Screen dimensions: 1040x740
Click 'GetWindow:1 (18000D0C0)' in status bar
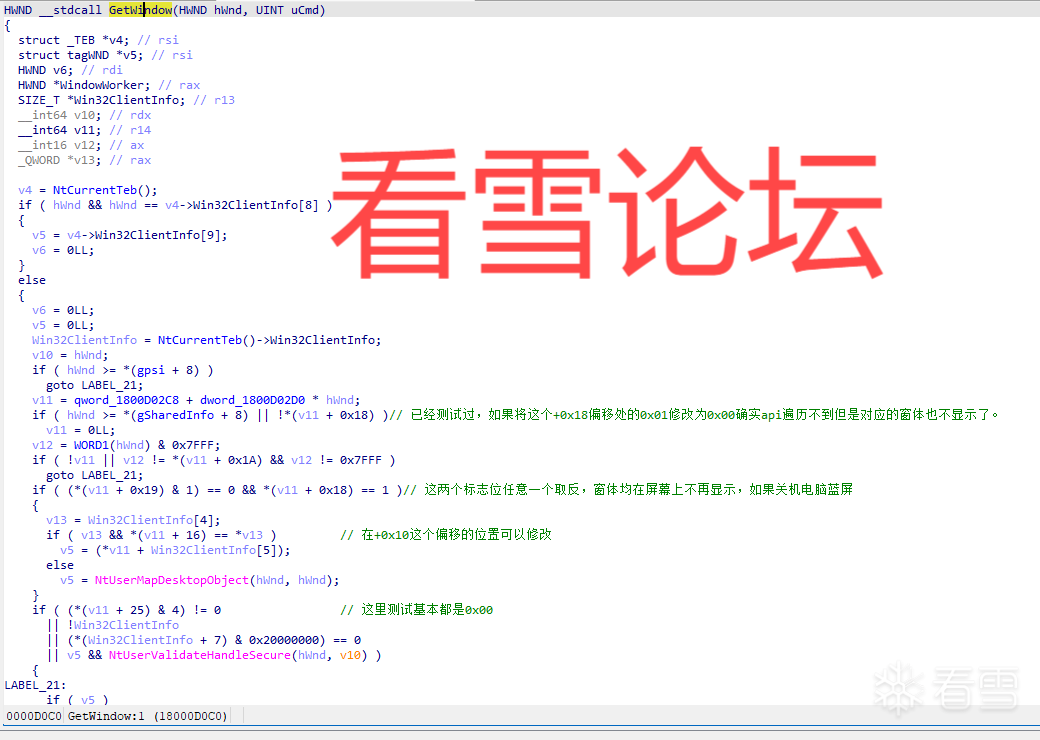click(x=147, y=716)
